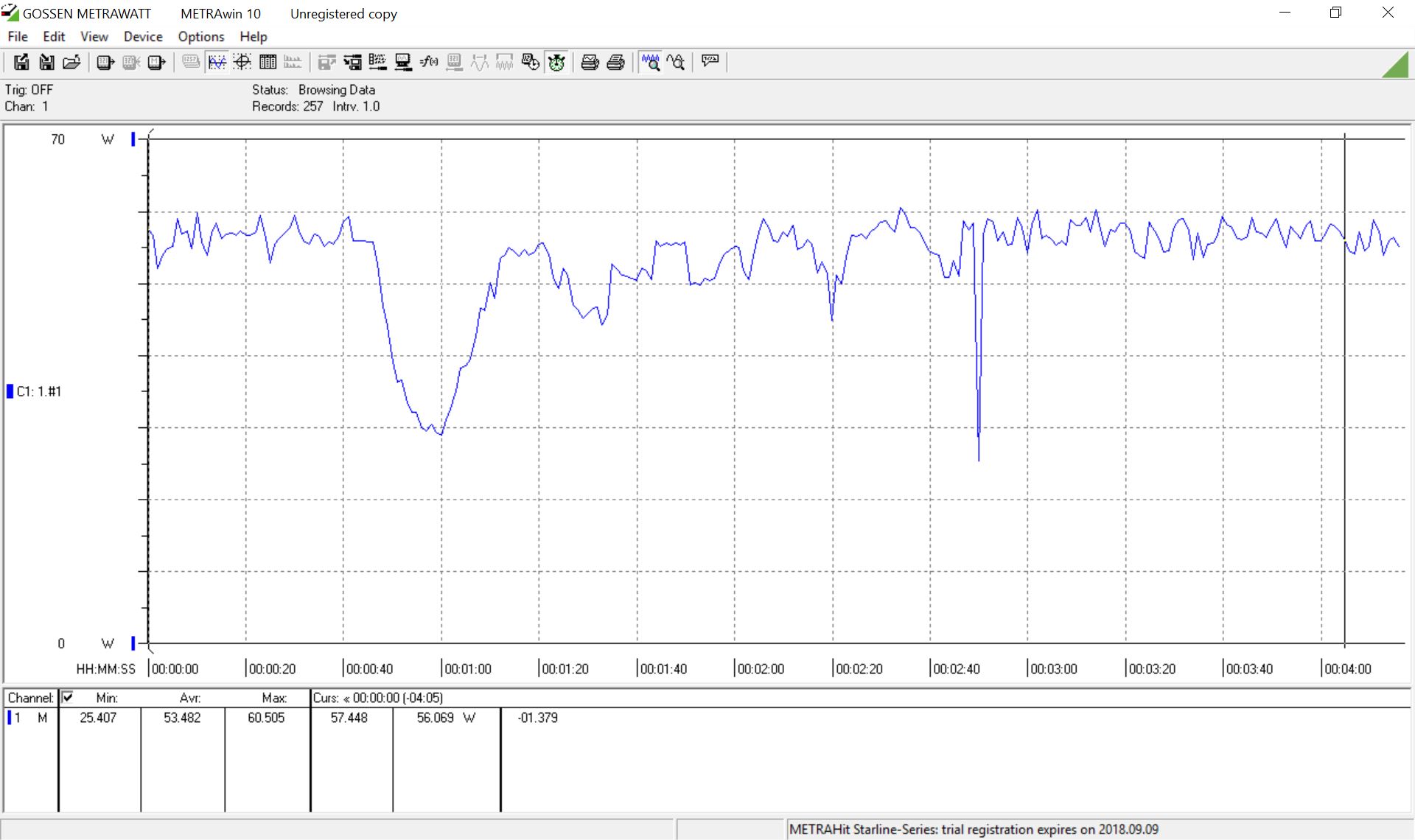Click the stopwatch timer icon
The image size is (1415, 840).
pyautogui.click(x=556, y=63)
